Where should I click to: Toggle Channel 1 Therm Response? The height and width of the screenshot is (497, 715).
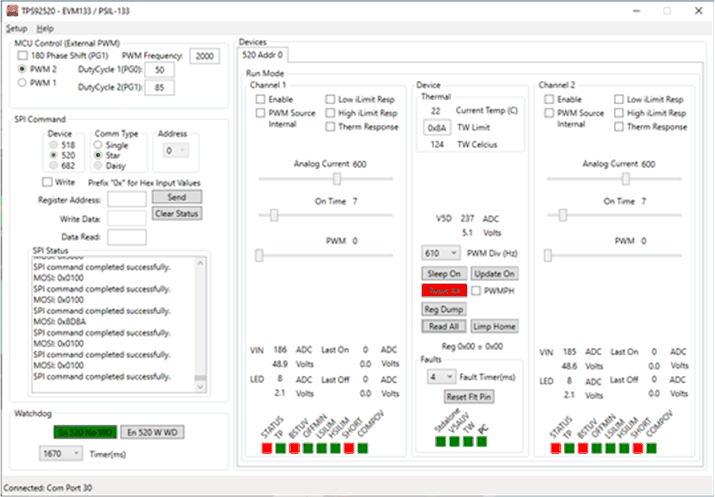click(x=330, y=127)
